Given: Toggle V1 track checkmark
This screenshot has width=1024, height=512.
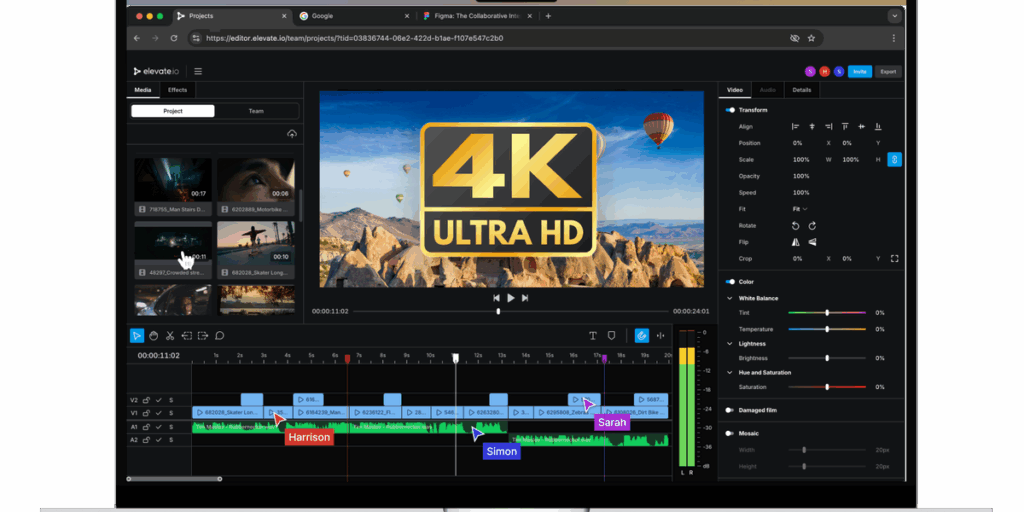Looking at the screenshot, I should pyautogui.click(x=159, y=413).
